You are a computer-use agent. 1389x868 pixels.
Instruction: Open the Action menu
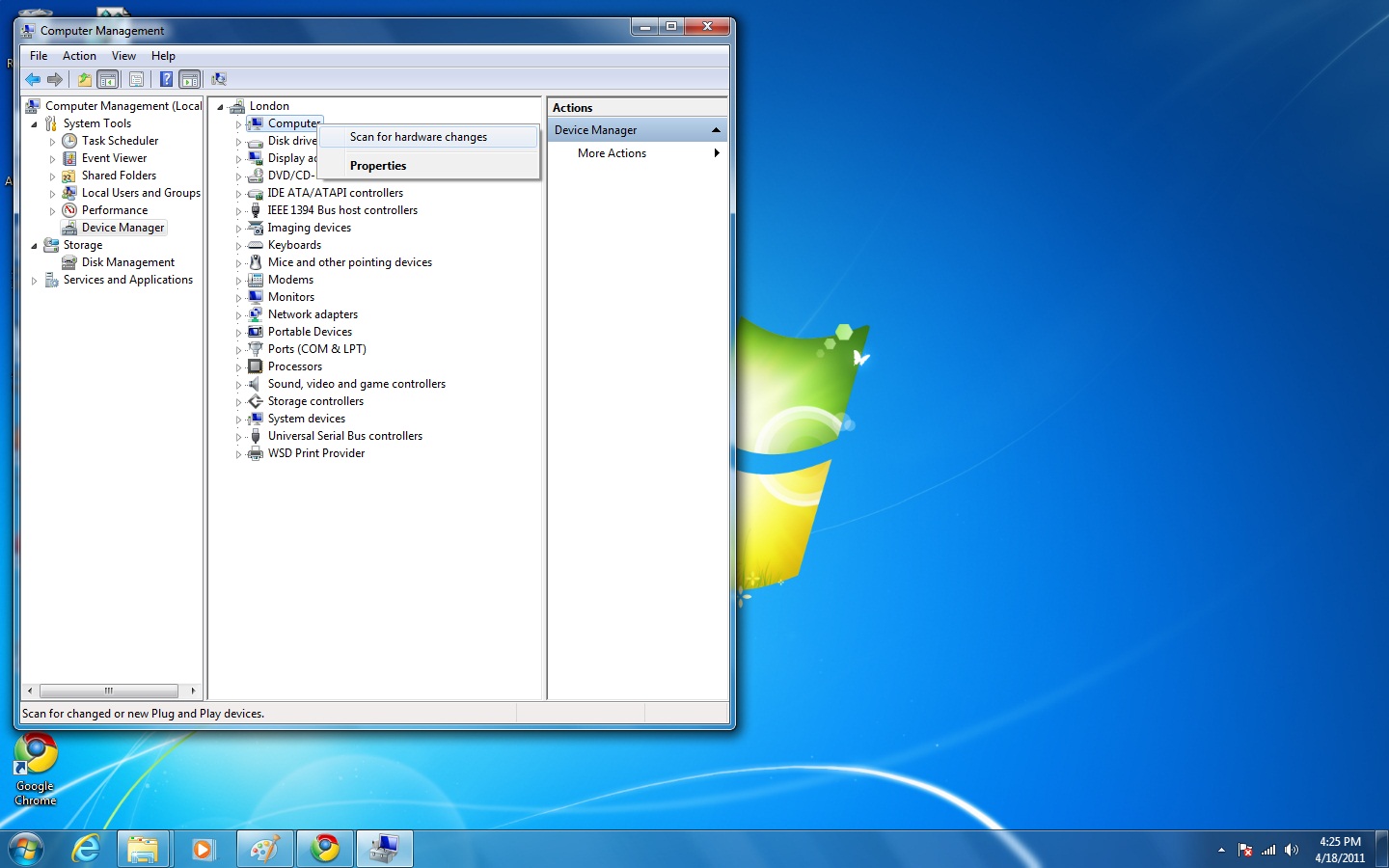click(x=79, y=56)
